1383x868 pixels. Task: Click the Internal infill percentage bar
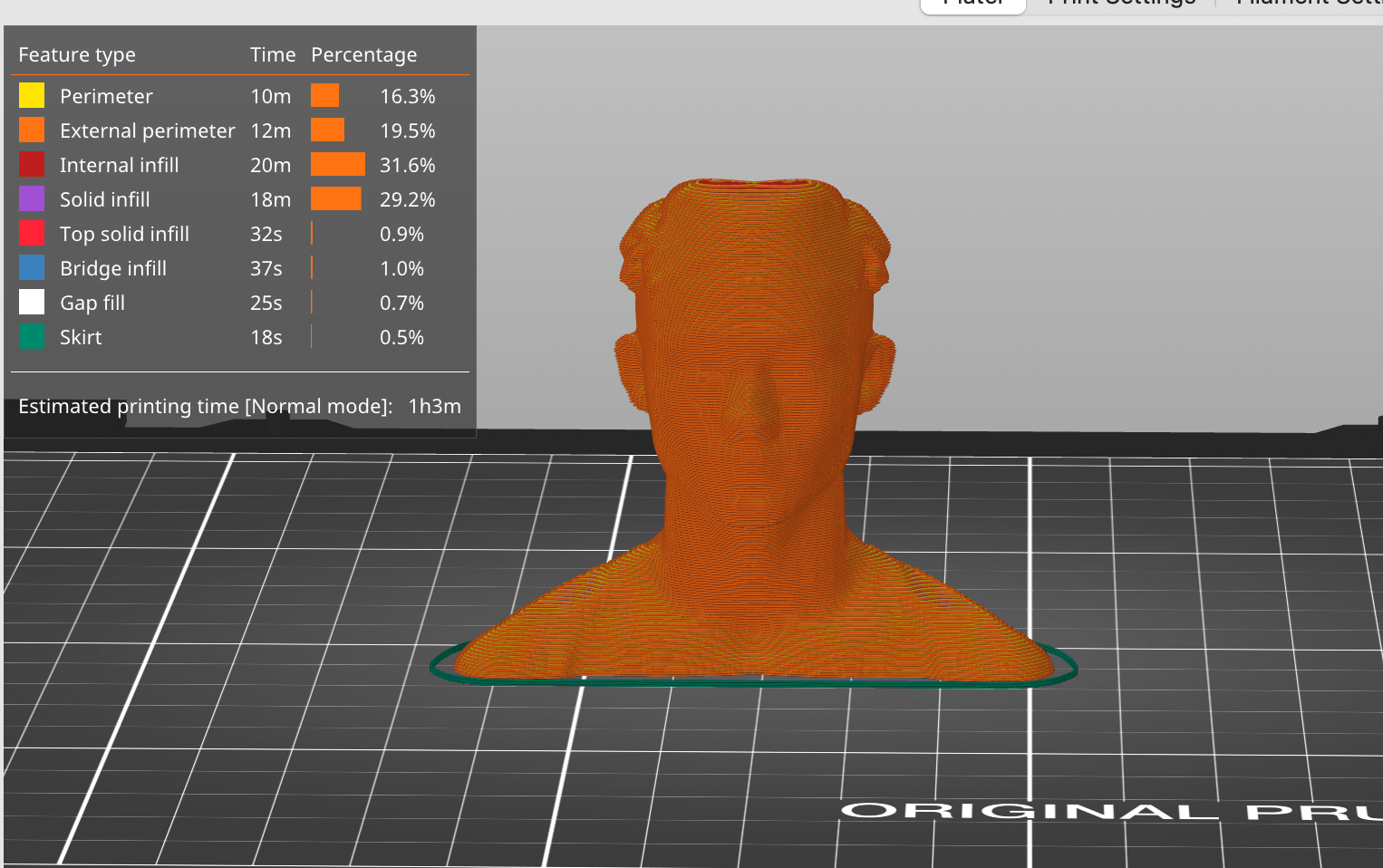point(338,164)
